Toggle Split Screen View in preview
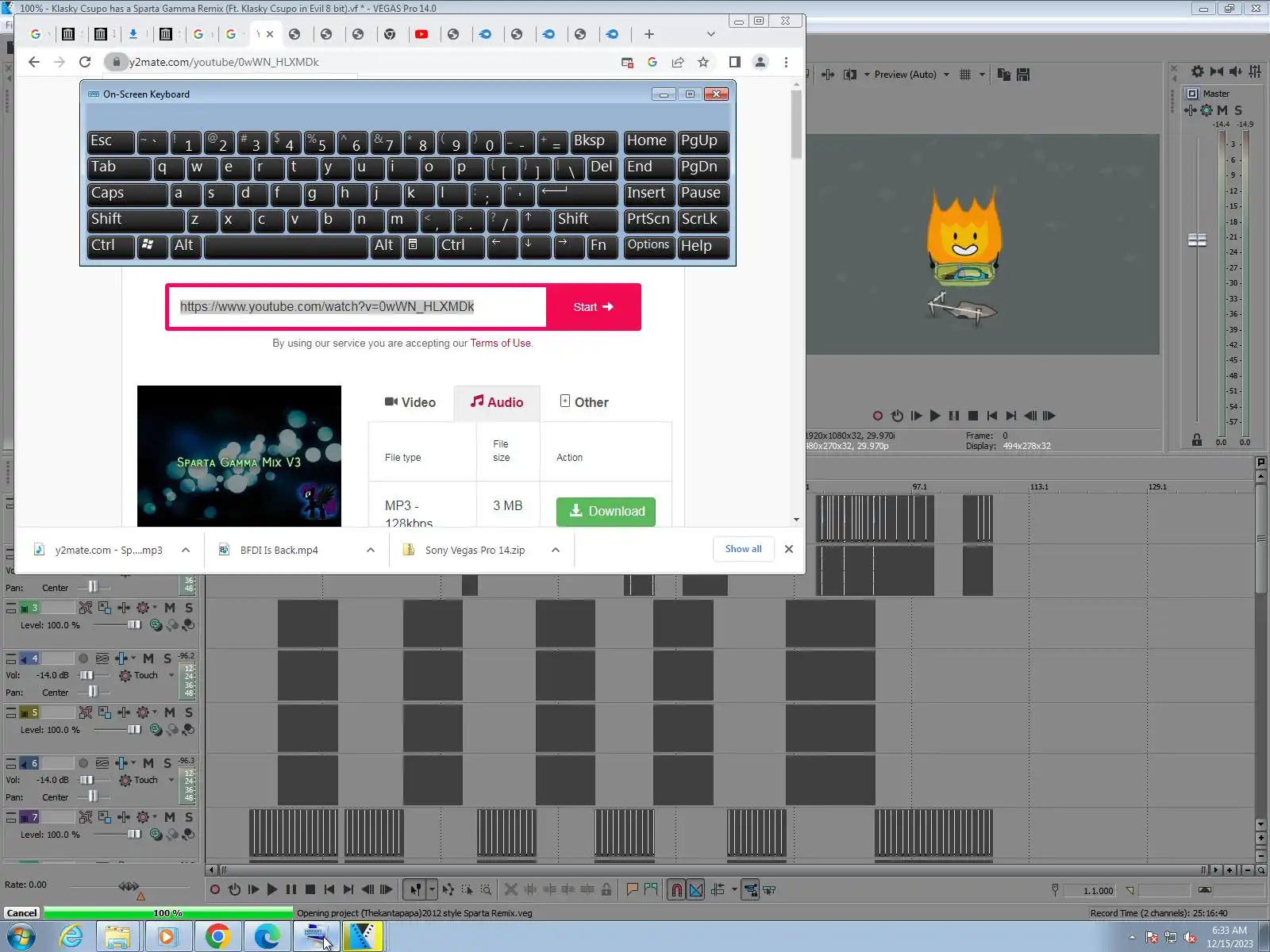 click(849, 75)
